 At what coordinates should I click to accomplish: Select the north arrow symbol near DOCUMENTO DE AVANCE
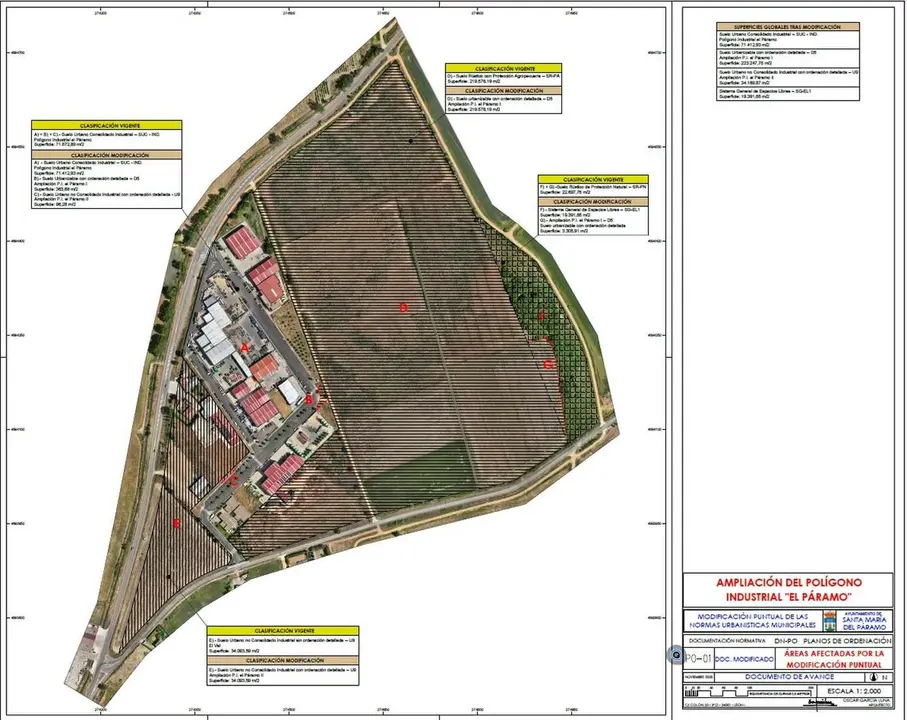[873, 677]
